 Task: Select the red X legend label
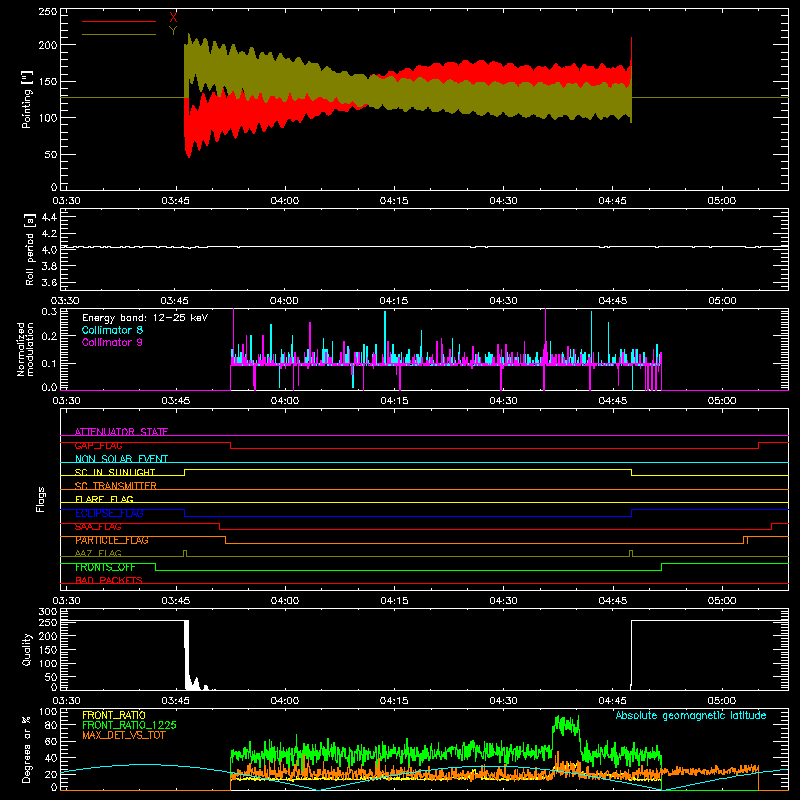click(x=173, y=17)
